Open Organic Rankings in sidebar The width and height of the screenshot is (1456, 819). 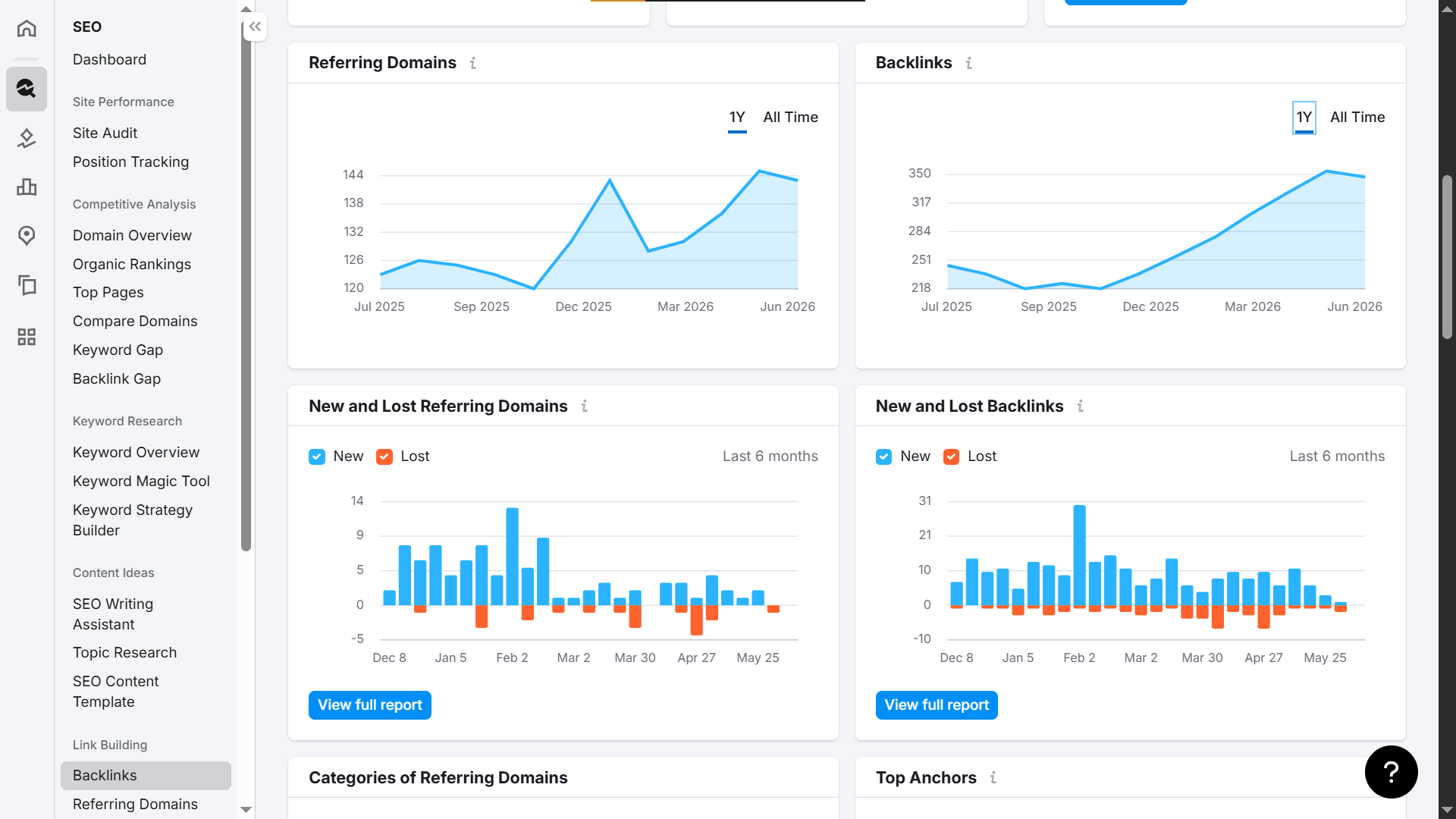click(x=132, y=265)
